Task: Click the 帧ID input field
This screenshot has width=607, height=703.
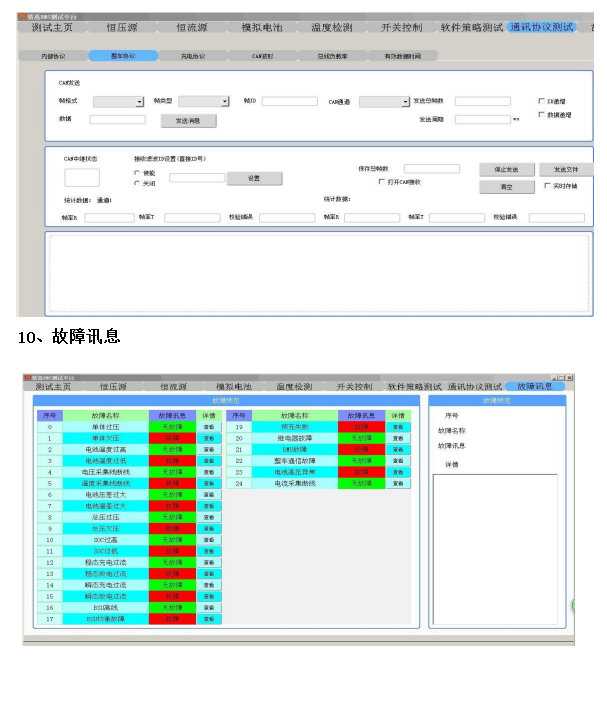Action: pyautogui.click(x=289, y=101)
